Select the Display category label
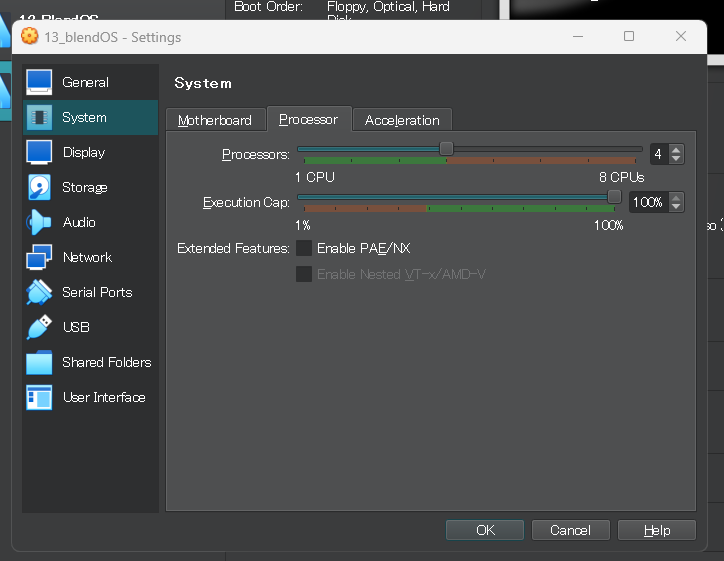 (84, 153)
